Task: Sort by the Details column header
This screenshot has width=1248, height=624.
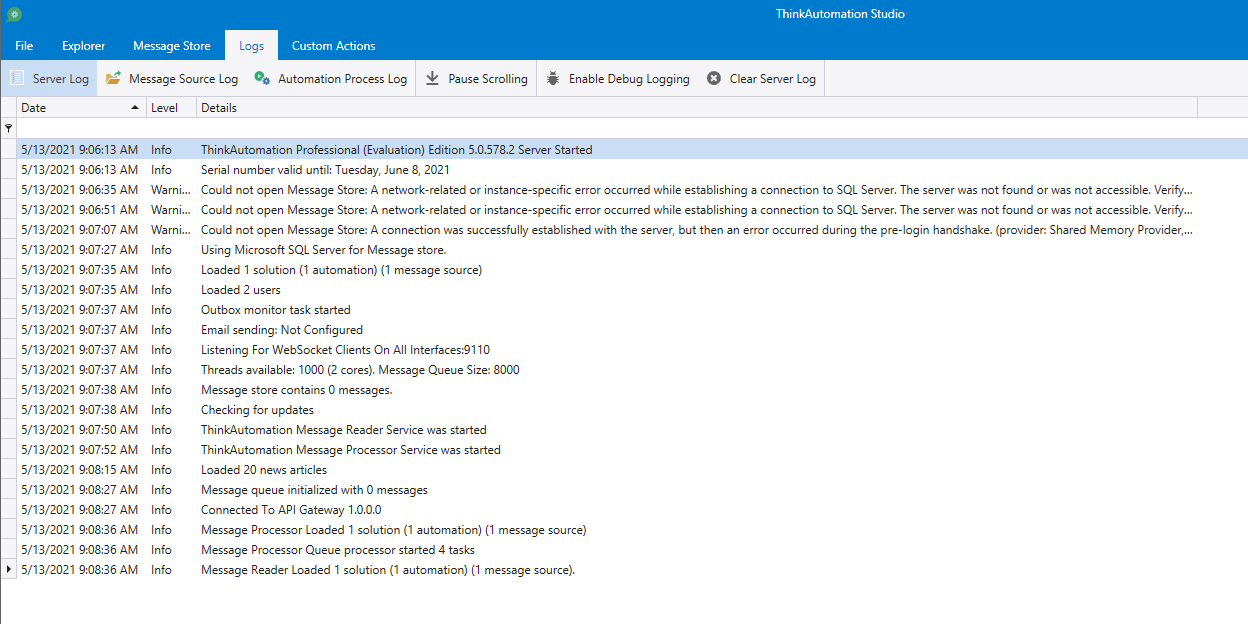Action: click(x=697, y=107)
